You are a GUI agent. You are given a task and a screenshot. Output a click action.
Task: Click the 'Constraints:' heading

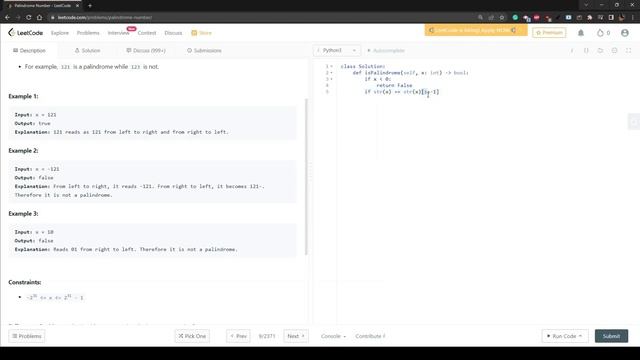[x=25, y=282]
